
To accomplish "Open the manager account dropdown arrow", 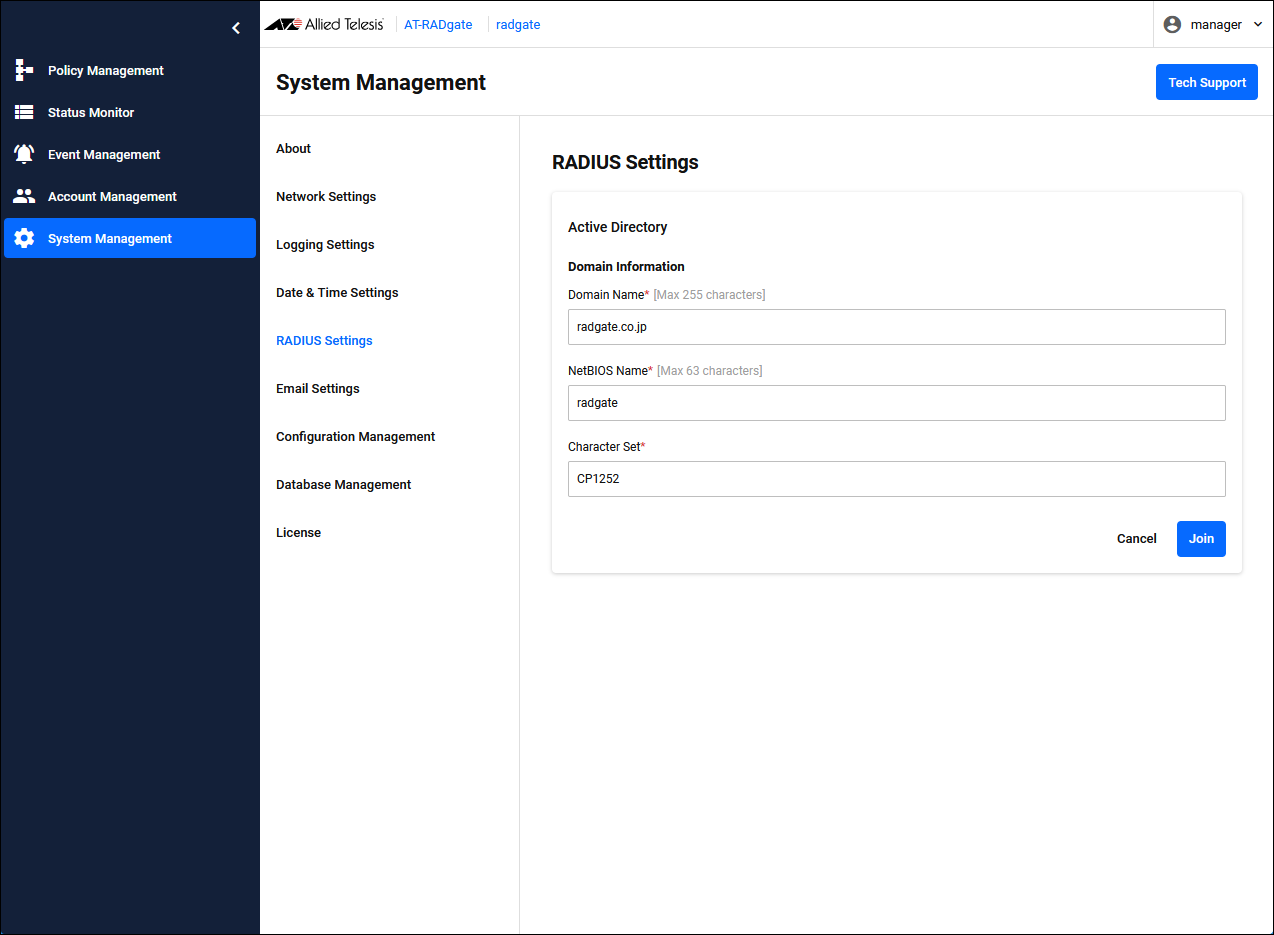I will 1258,25.
